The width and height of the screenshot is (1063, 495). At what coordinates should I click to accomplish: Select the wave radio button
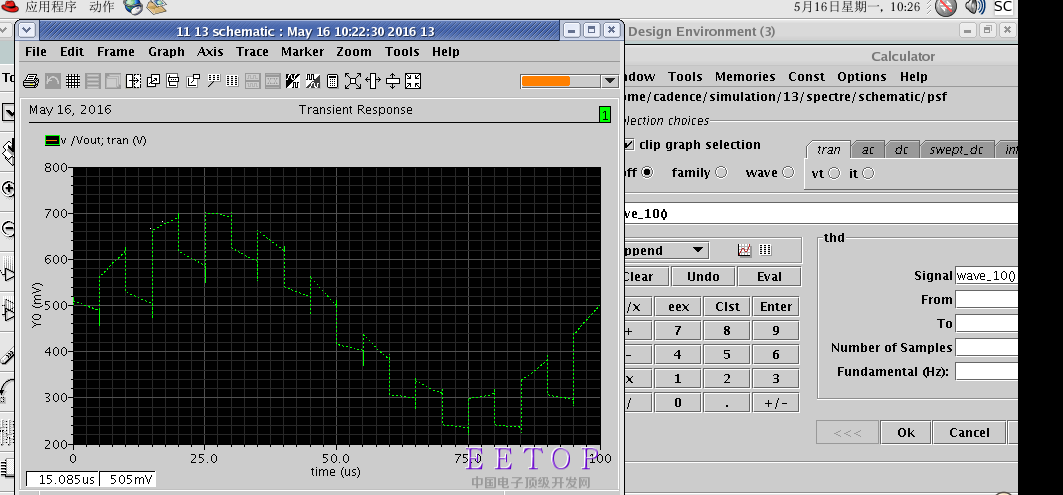click(x=787, y=172)
